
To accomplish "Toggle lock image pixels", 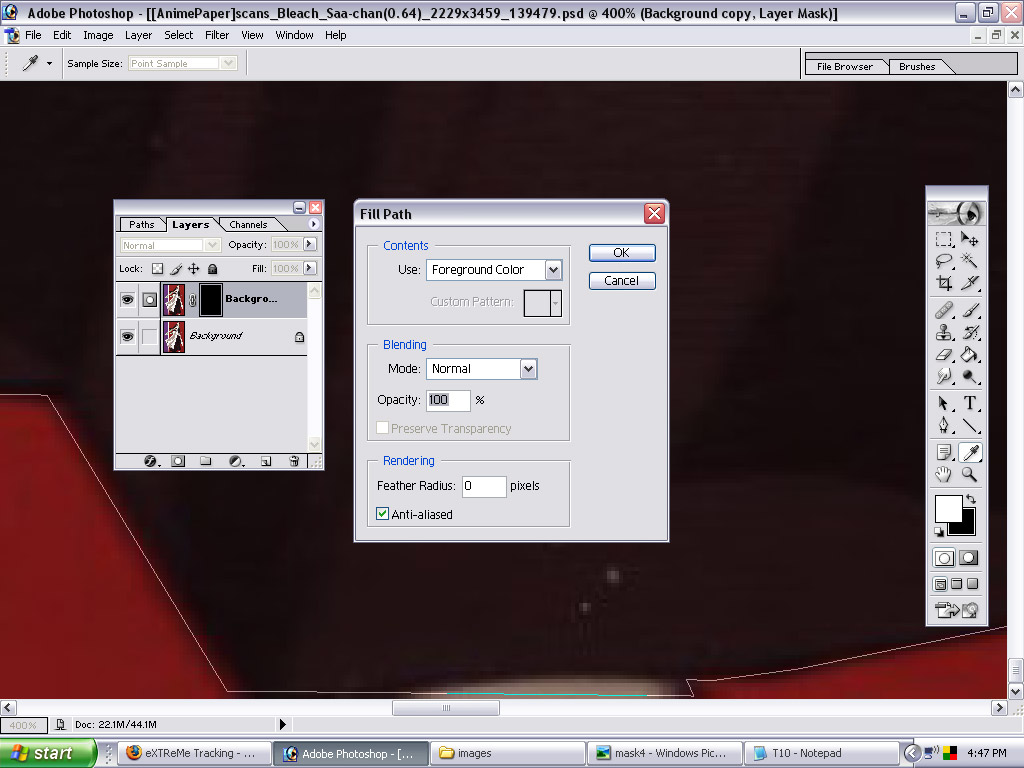I will [176, 268].
